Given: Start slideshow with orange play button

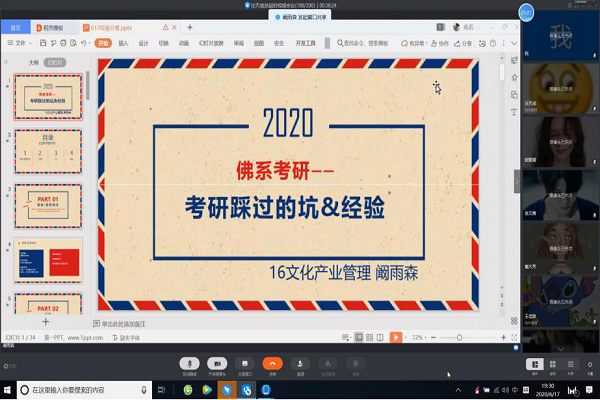Looking at the screenshot, I should tap(396, 337).
